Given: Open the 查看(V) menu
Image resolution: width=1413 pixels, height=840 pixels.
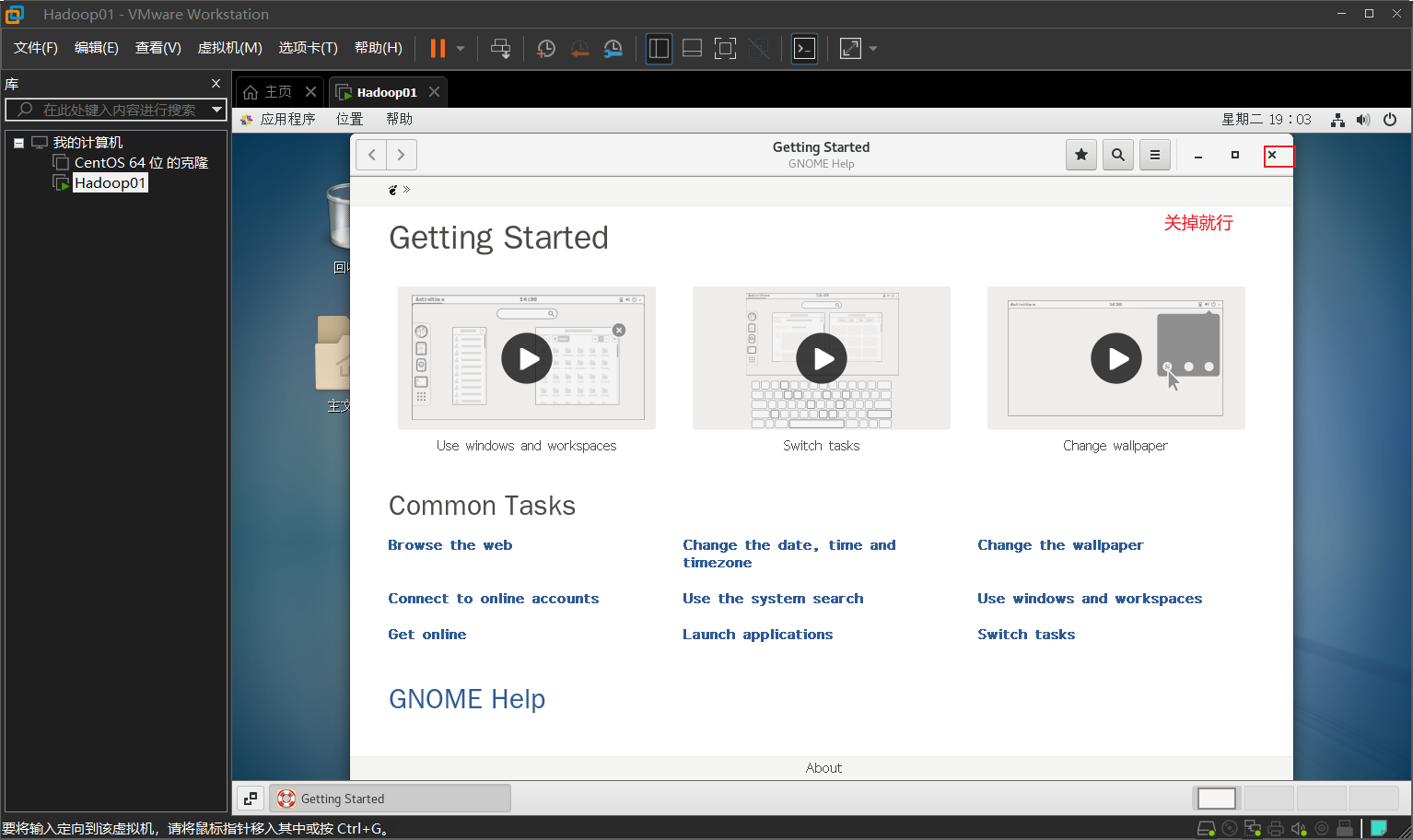Looking at the screenshot, I should click(x=158, y=48).
